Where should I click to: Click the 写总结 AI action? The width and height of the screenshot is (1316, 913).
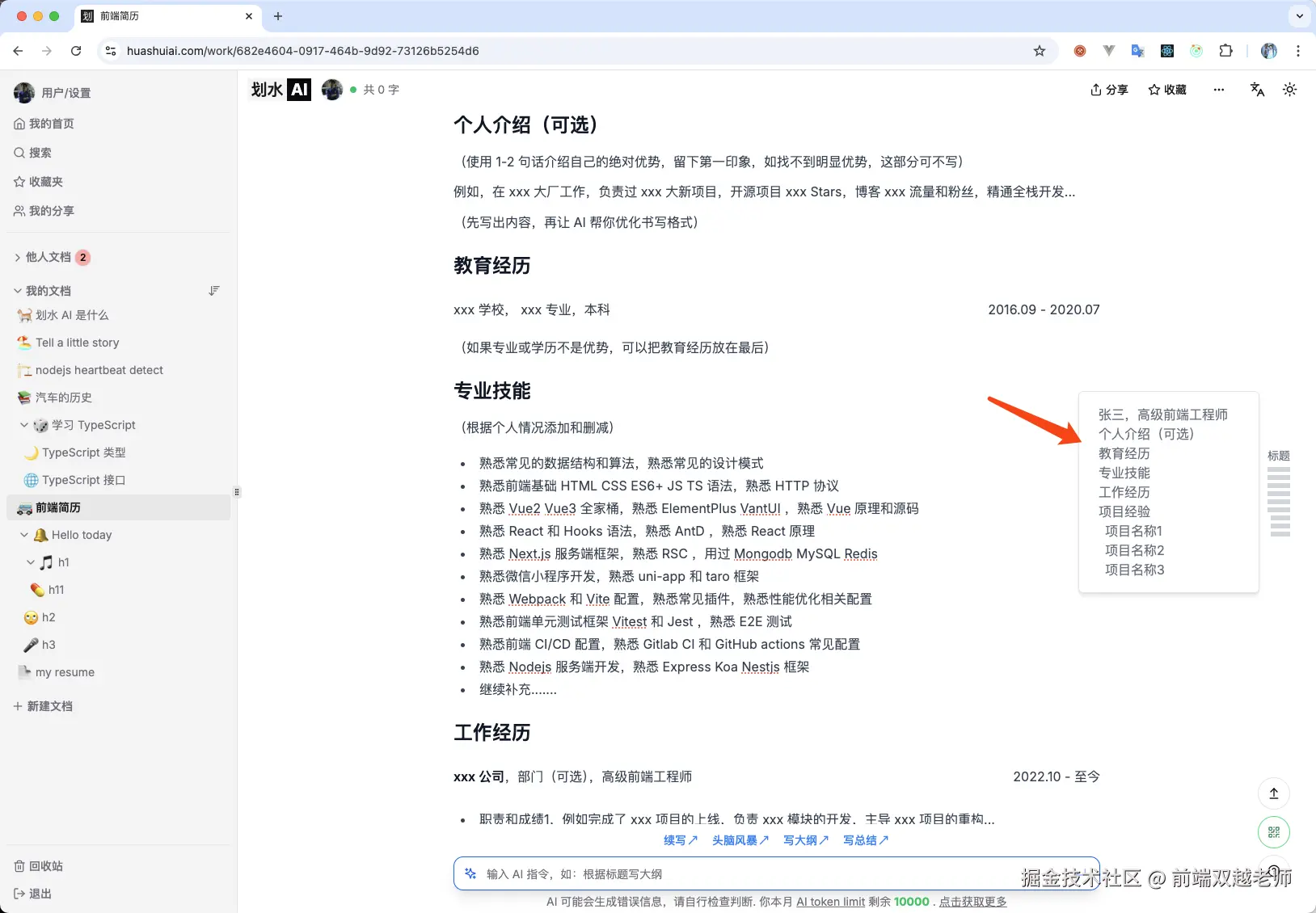coord(865,840)
